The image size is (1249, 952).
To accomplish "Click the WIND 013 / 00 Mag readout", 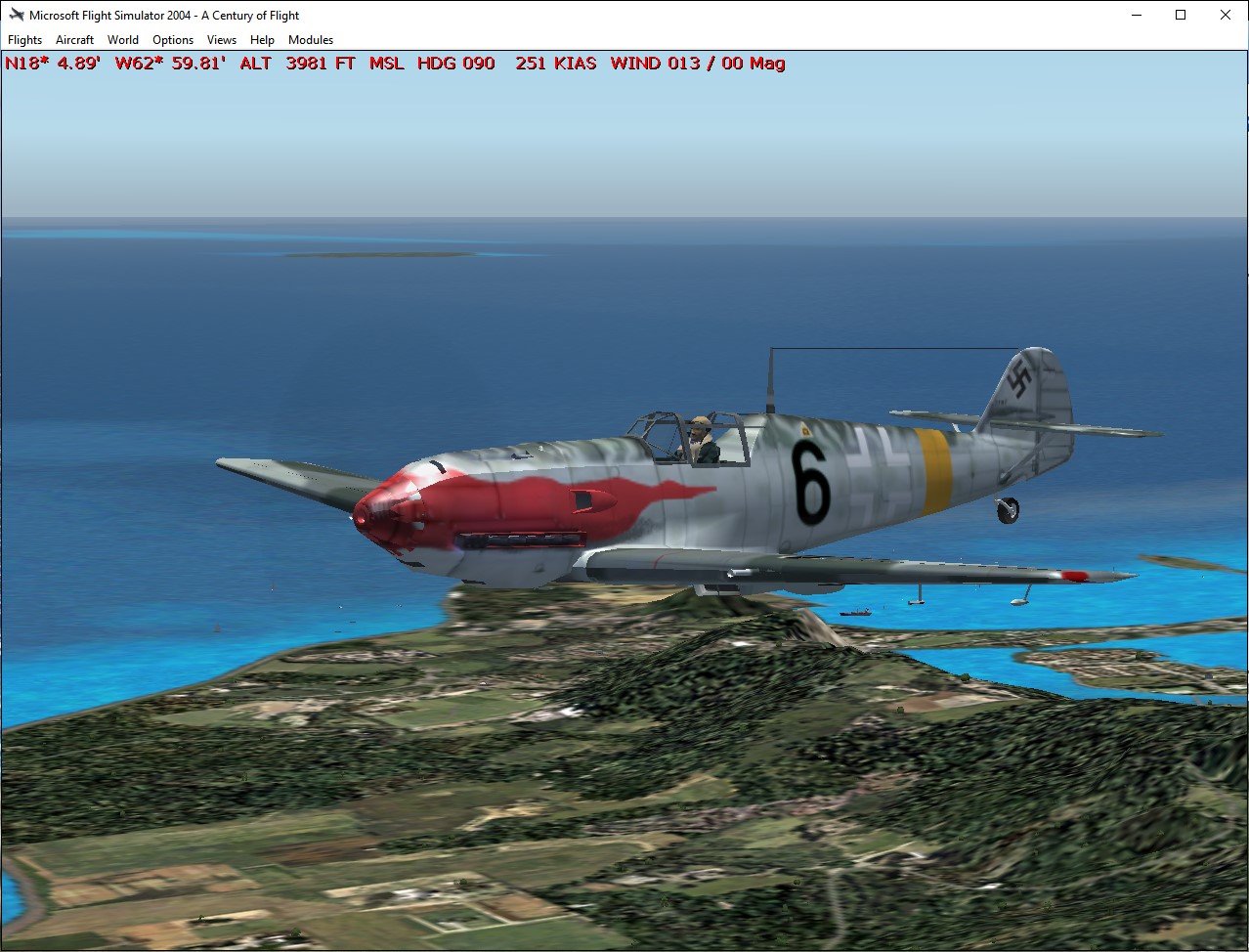I will point(698,64).
